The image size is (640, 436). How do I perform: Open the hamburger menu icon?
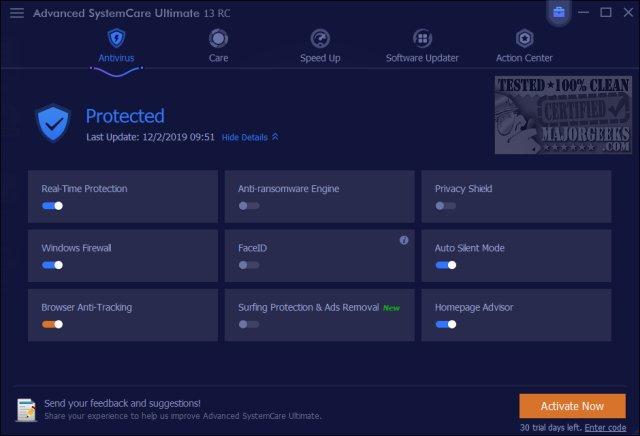point(17,13)
